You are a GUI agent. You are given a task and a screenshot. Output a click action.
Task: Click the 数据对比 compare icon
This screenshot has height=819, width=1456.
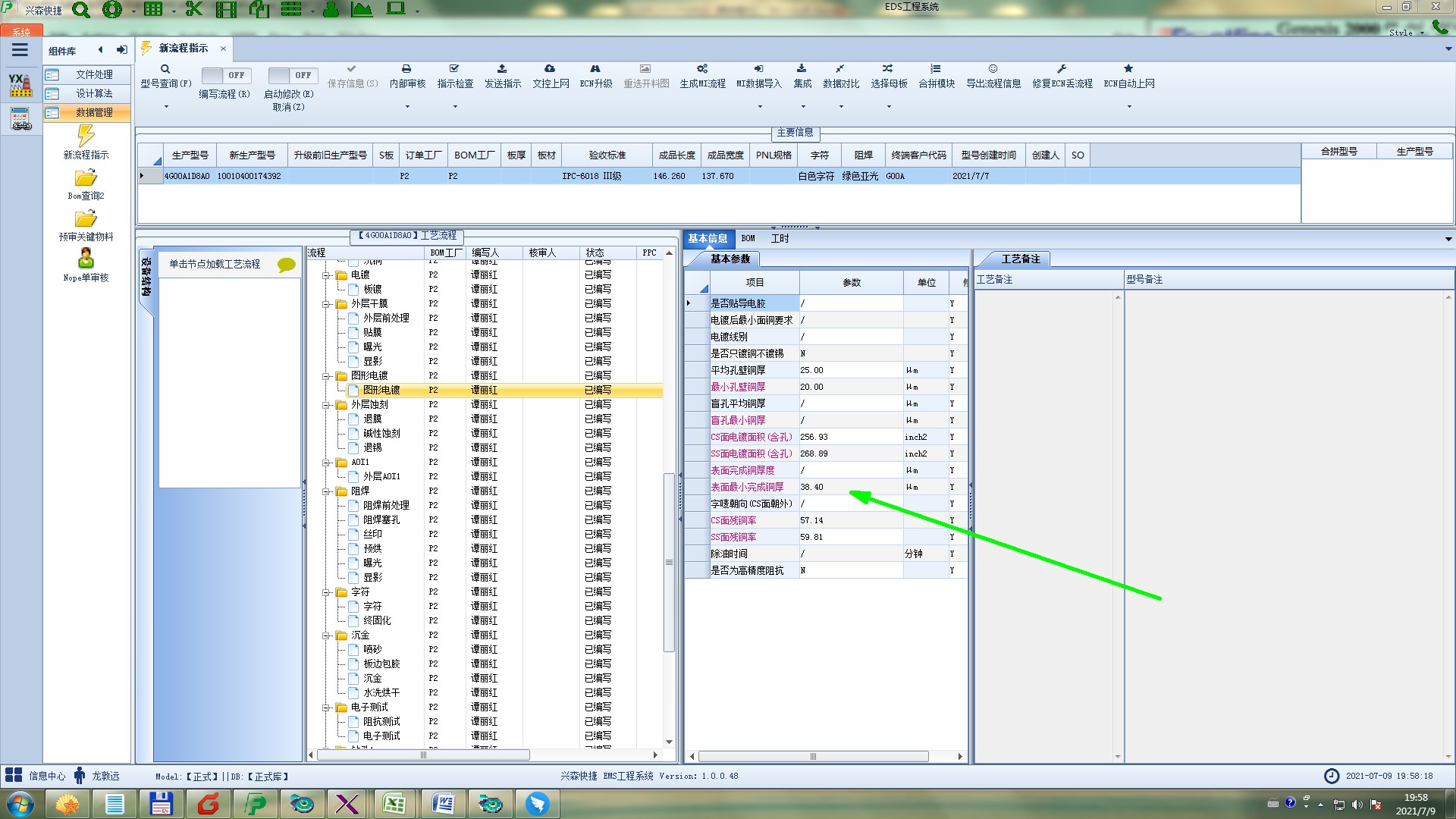840,69
